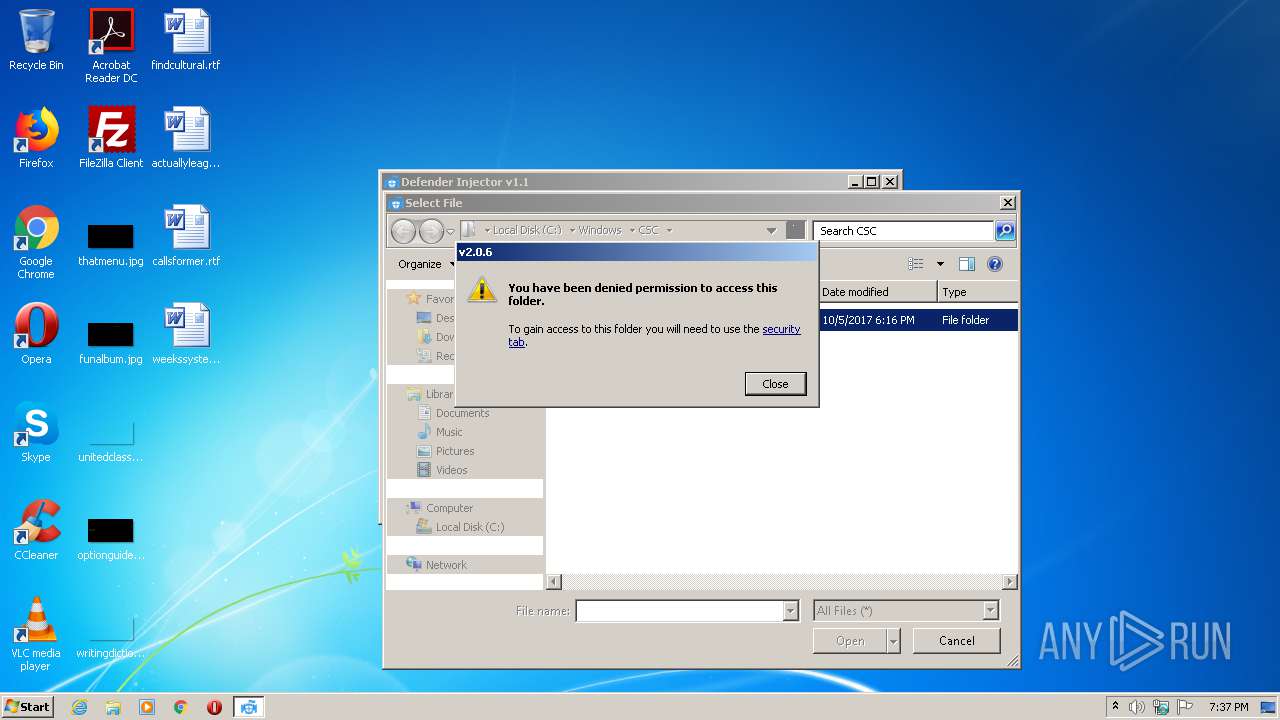Click the File name input box
1280x720 pixels.
(x=679, y=611)
